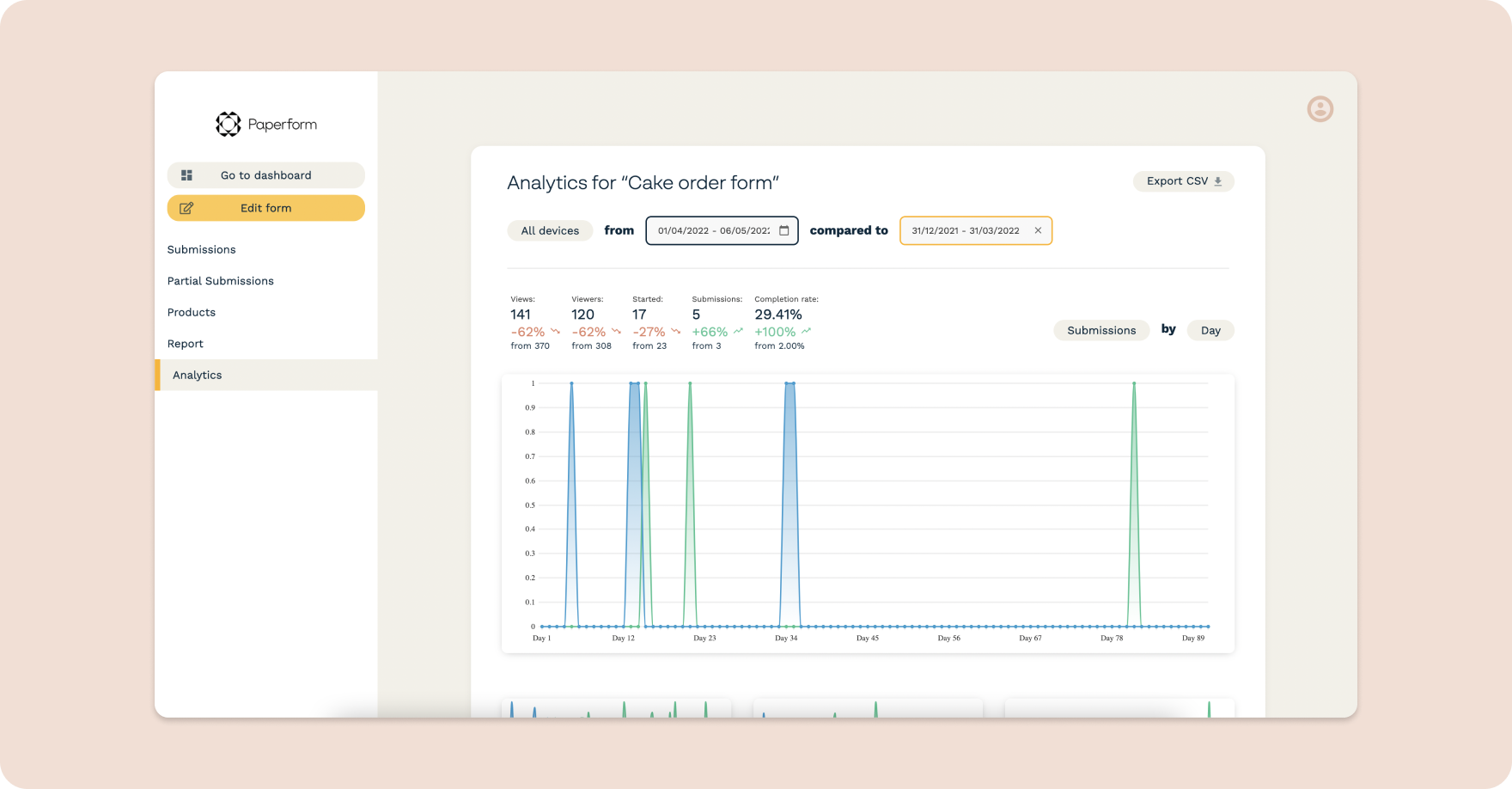
Task: Expand the Submissions metric dropdown
Action: coord(1100,330)
